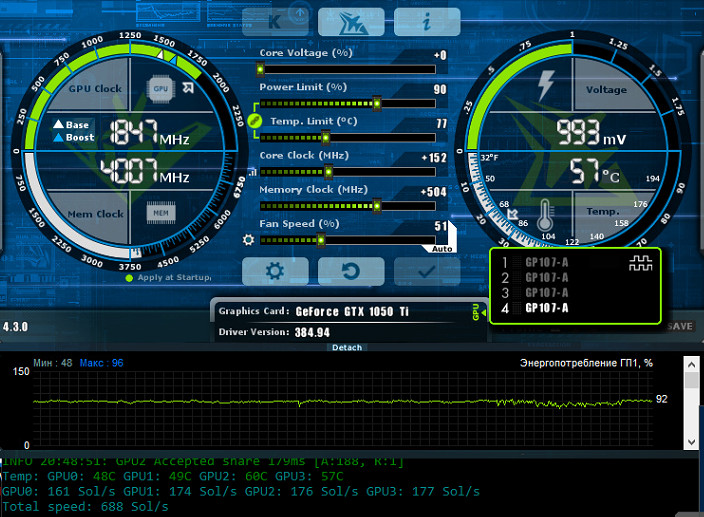Screen dimensions: 704x517
Task: Select GPU 4 GP107-A
Action: coord(535,308)
